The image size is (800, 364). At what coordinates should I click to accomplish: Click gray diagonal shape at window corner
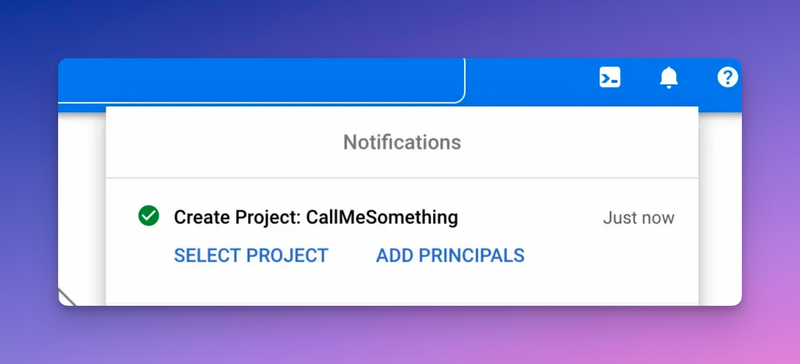67,297
